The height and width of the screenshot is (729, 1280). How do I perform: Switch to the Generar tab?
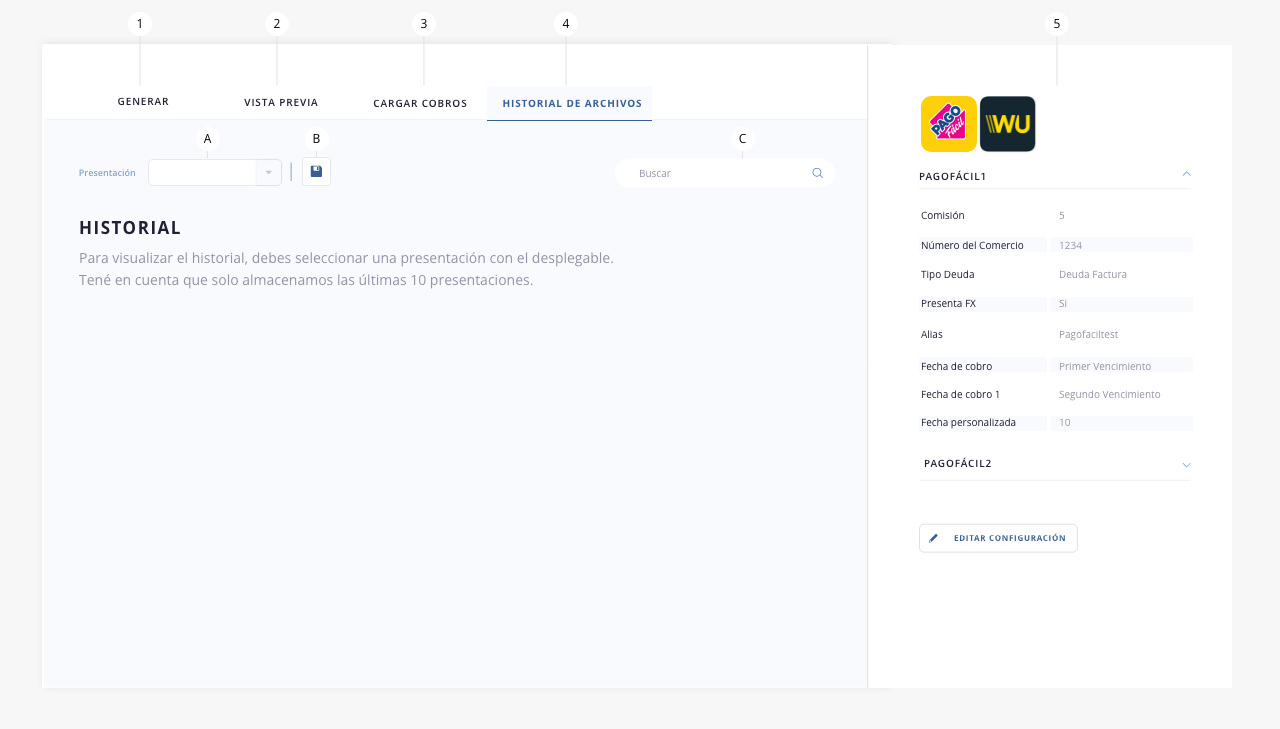(143, 102)
